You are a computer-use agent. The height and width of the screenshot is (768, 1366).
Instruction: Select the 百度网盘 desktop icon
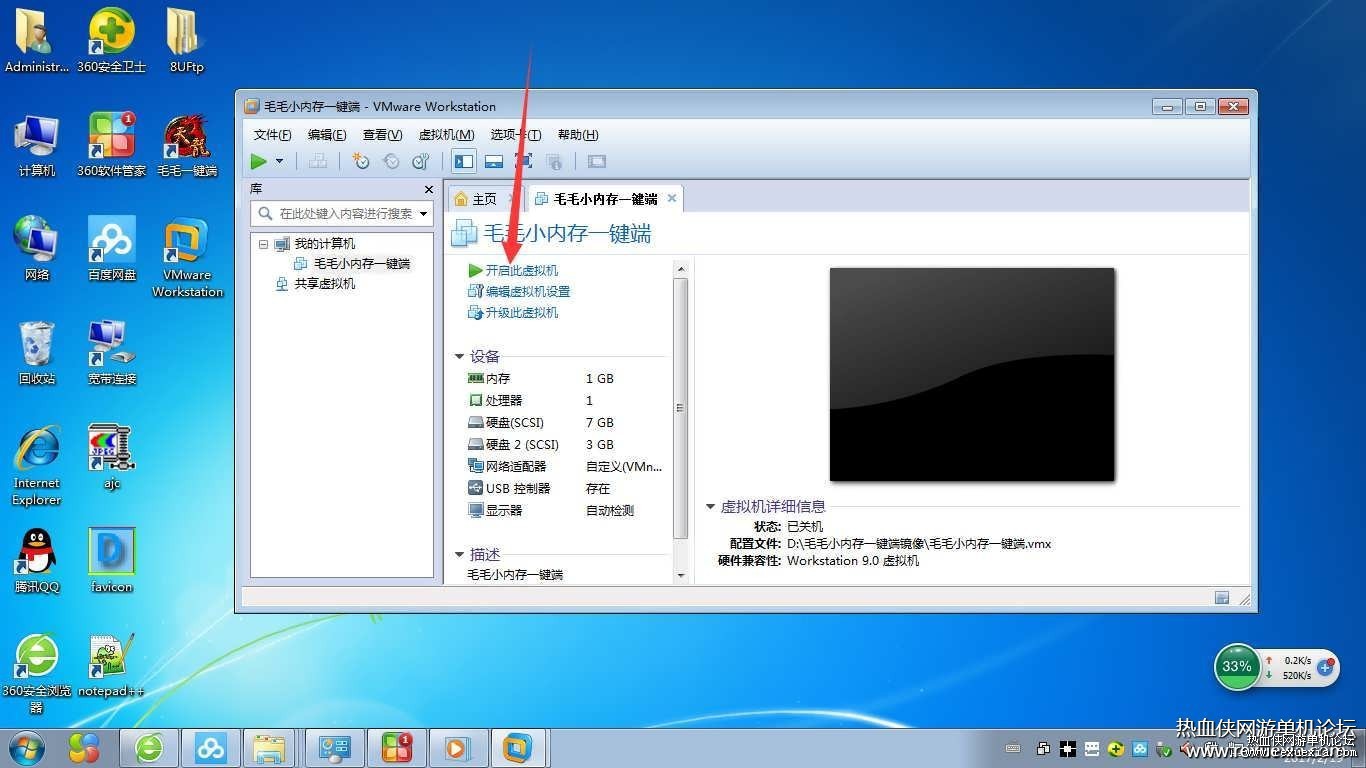pos(112,249)
